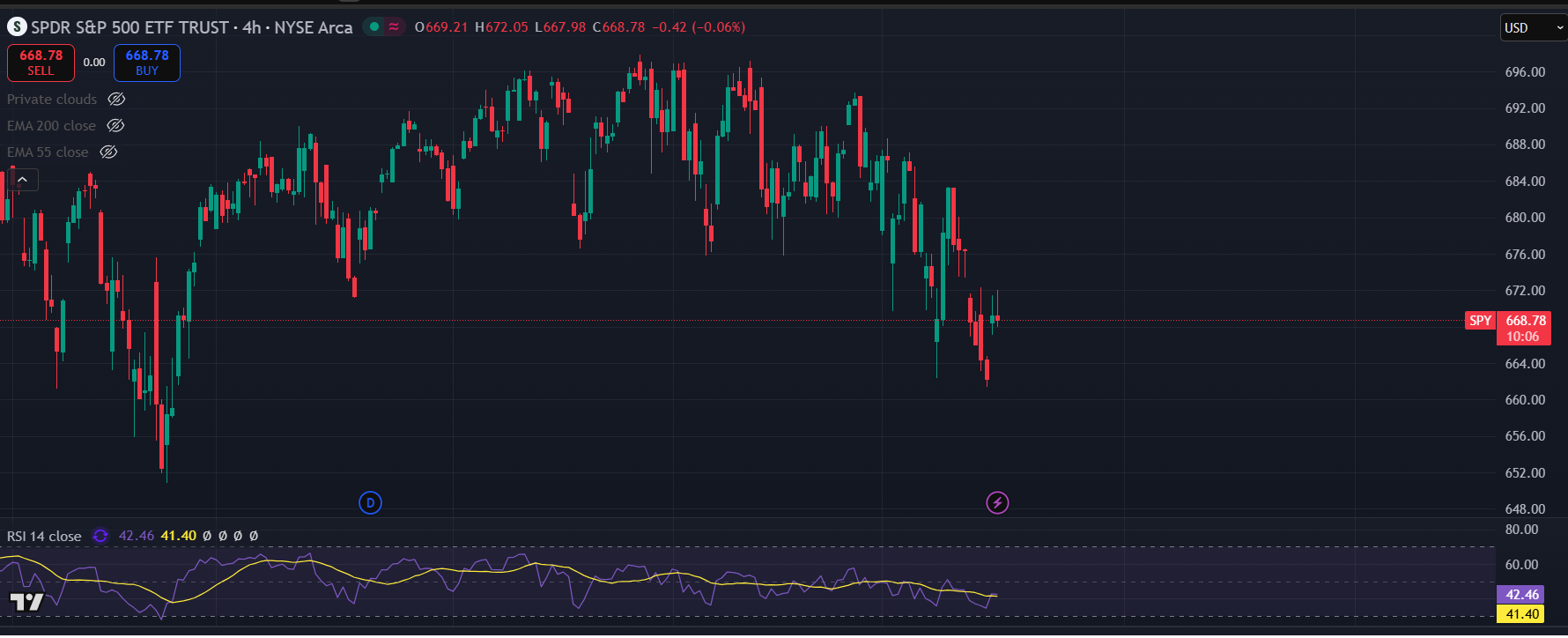The width and height of the screenshot is (1568, 638).
Task: Click the purple 42.46 tag on RSI scale
Action: coord(1522,595)
